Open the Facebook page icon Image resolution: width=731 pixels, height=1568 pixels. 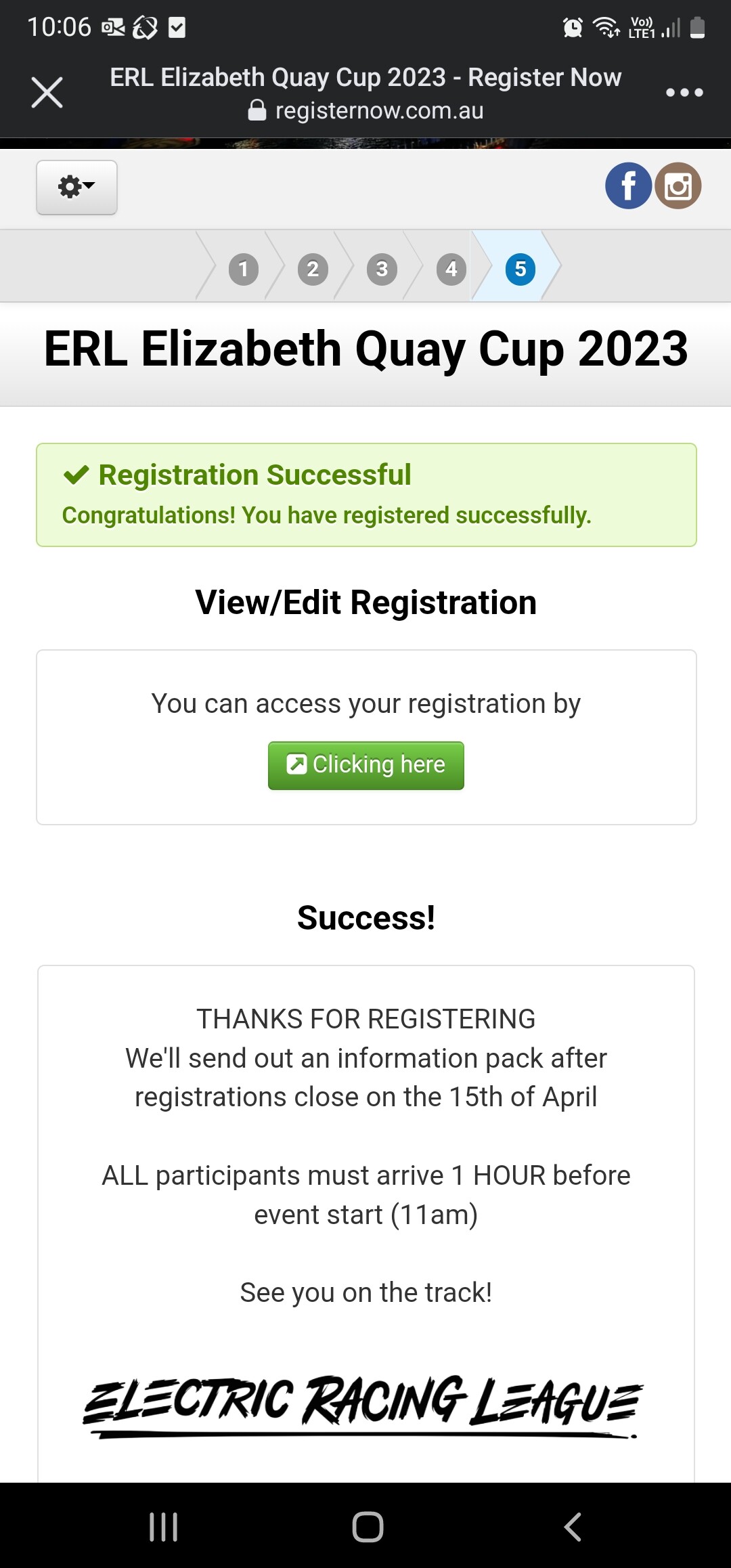pyautogui.click(x=628, y=186)
